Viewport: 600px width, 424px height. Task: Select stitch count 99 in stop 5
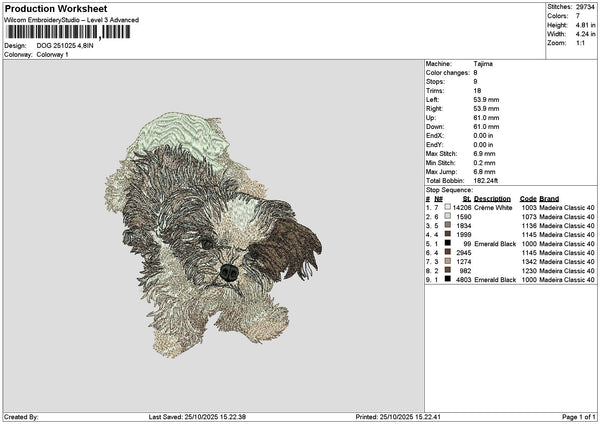click(467, 244)
